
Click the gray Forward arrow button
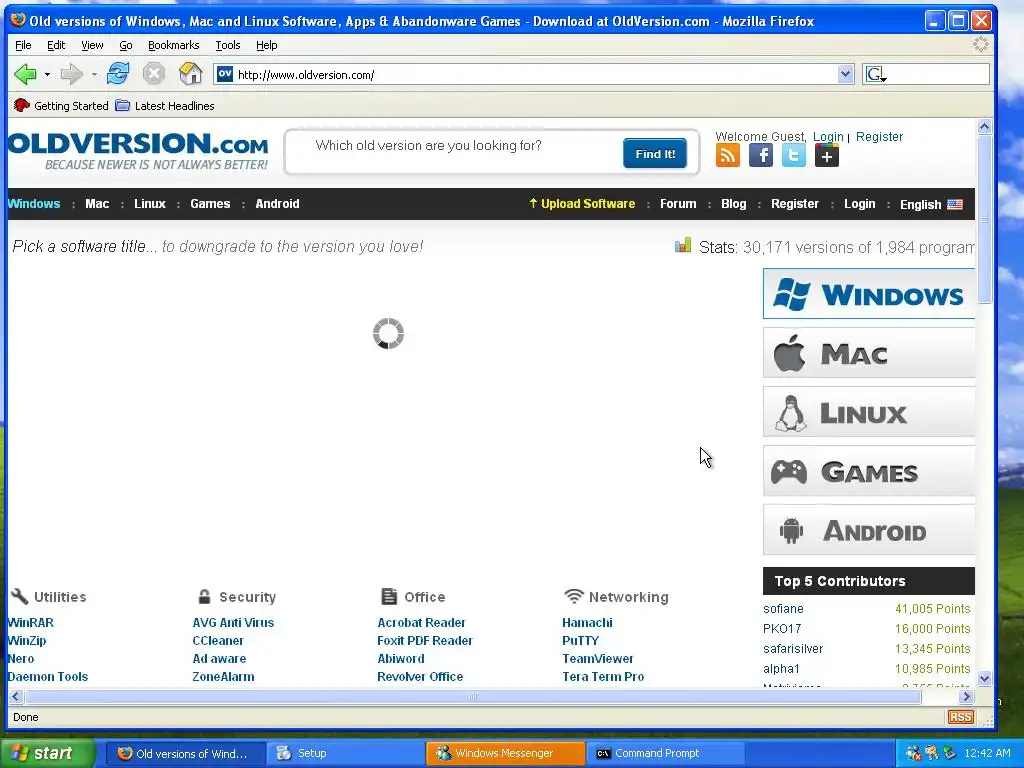pyautogui.click(x=71, y=74)
